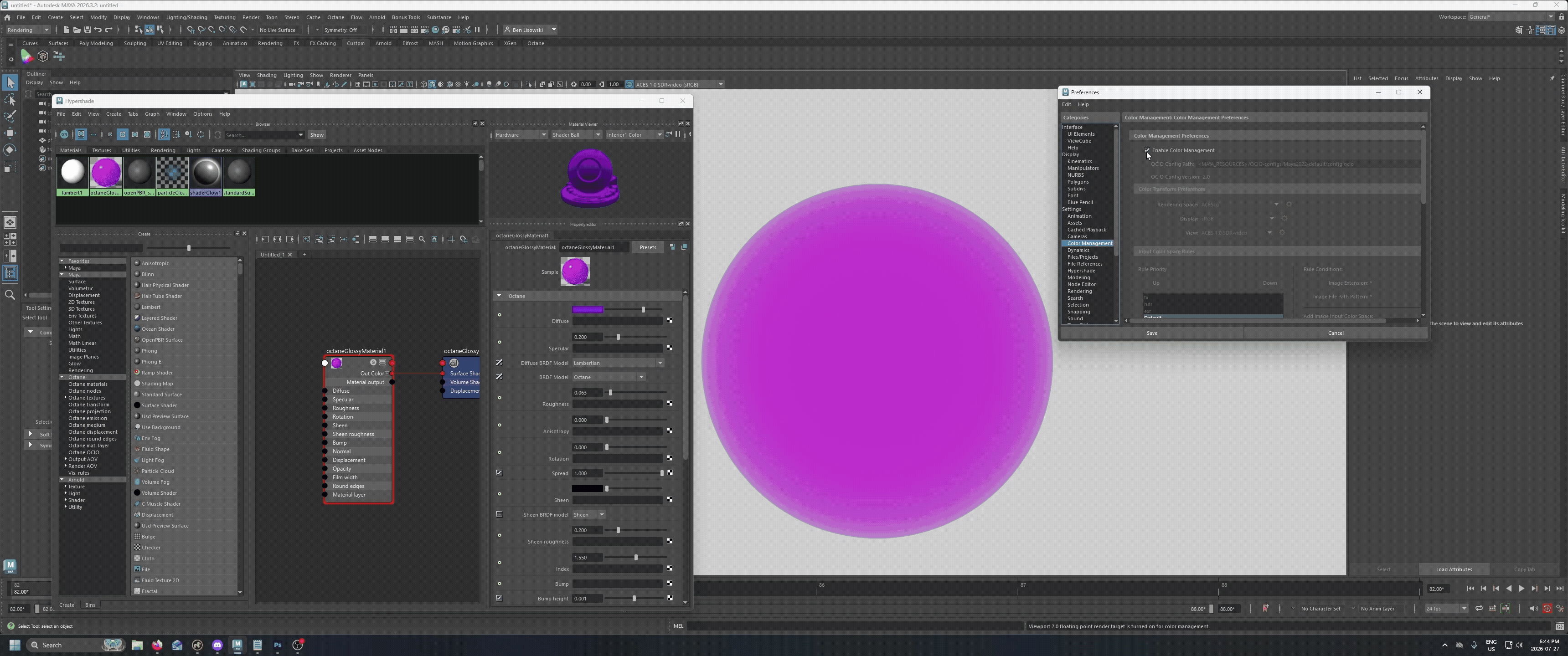The width and height of the screenshot is (1568, 656).
Task: Select the shaderGlow1 material thumbnail
Action: point(206,176)
